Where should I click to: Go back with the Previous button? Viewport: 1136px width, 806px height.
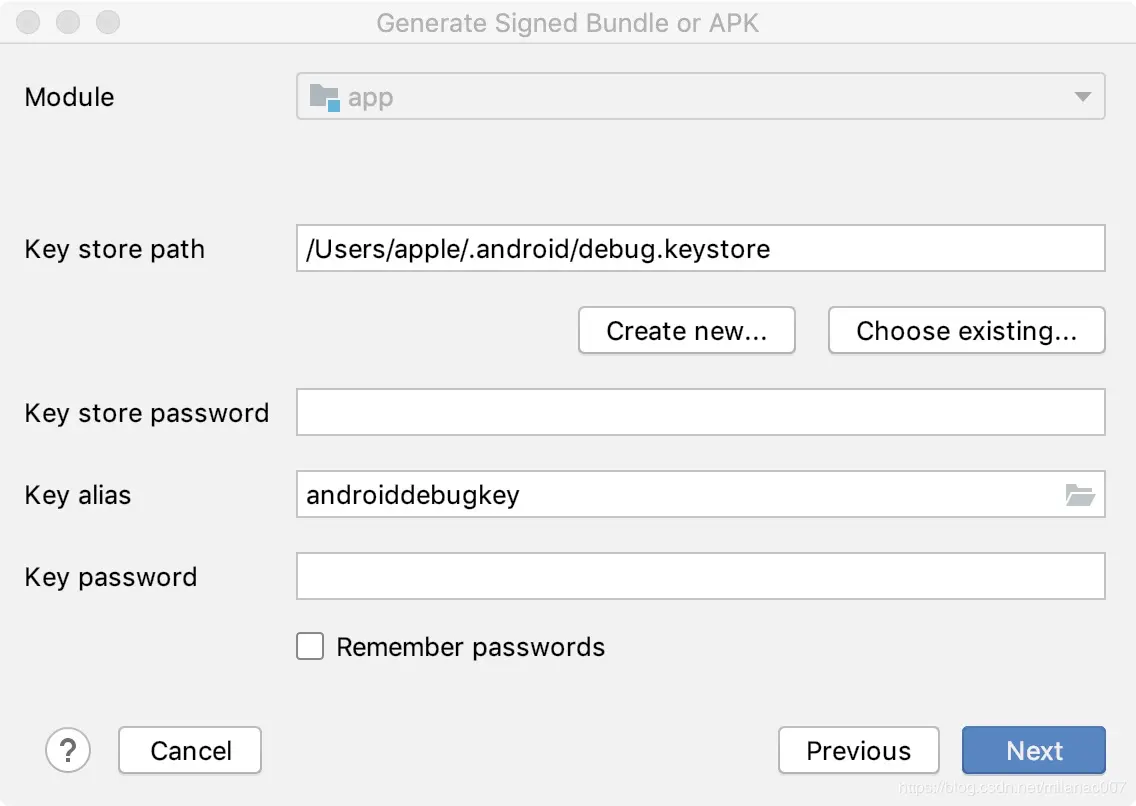pyautogui.click(x=858, y=750)
